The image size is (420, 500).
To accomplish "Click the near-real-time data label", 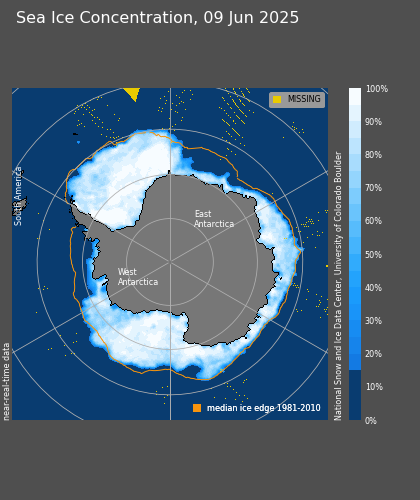I will [x=6, y=382].
